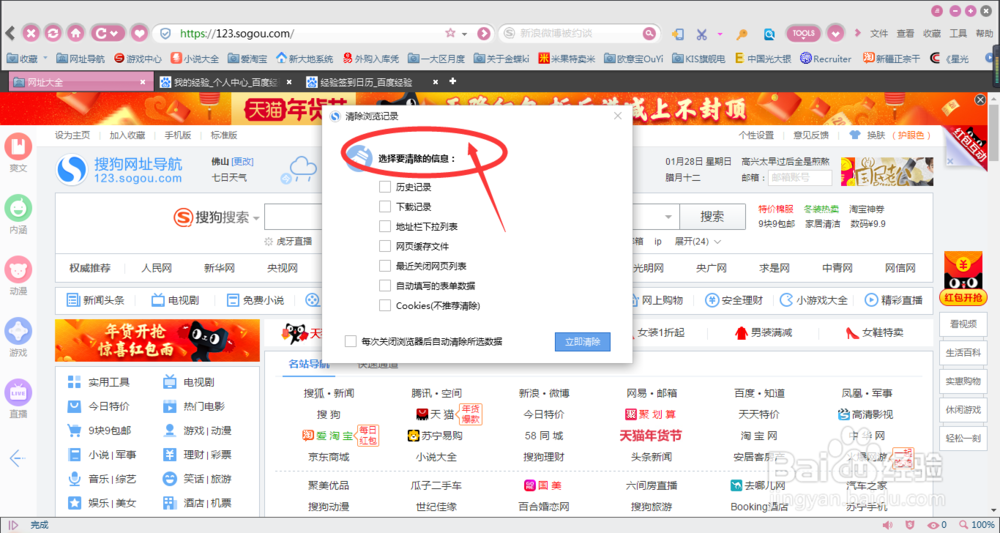Open the 红包开抢 promo thumbnail

pos(963,279)
